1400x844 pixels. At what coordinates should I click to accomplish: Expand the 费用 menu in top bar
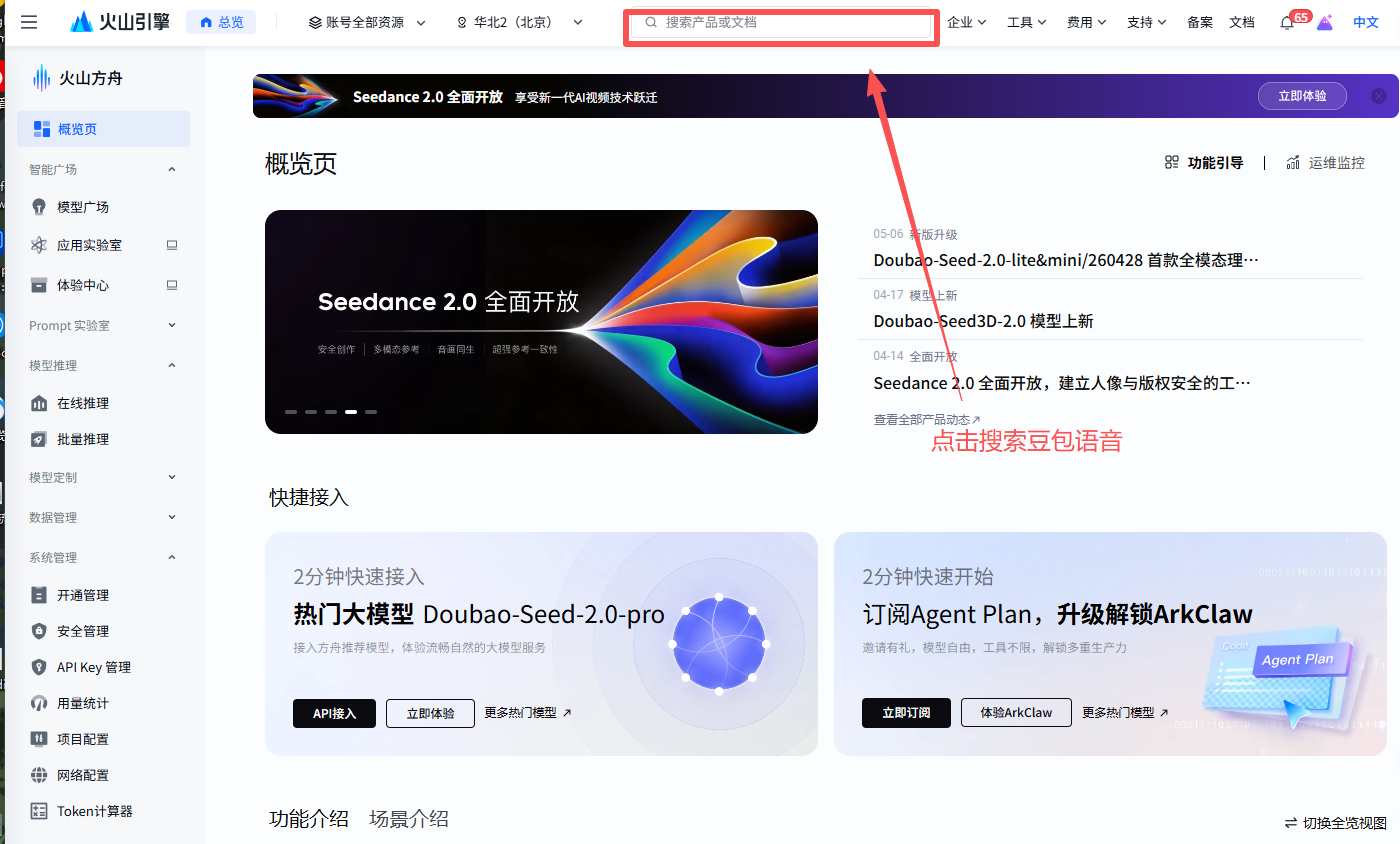1086,22
